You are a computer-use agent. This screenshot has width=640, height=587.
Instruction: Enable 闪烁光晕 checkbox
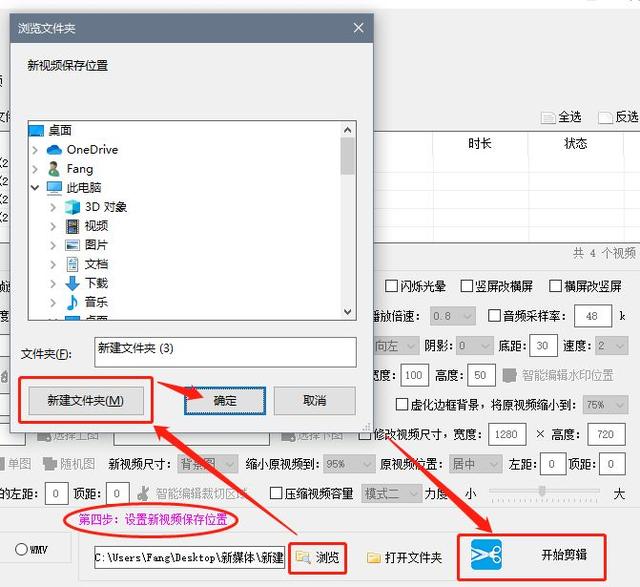(x=391, y=286)
